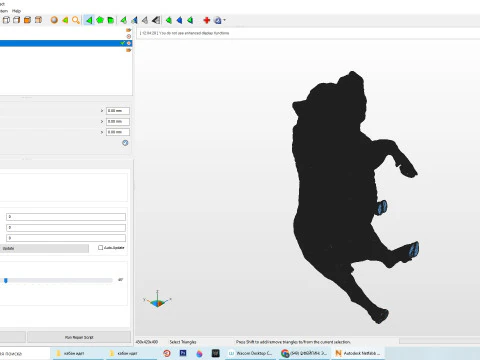The image size is (480, 360).
Task: Click the orange sphere toolbar icon
Action: (54, 20)
